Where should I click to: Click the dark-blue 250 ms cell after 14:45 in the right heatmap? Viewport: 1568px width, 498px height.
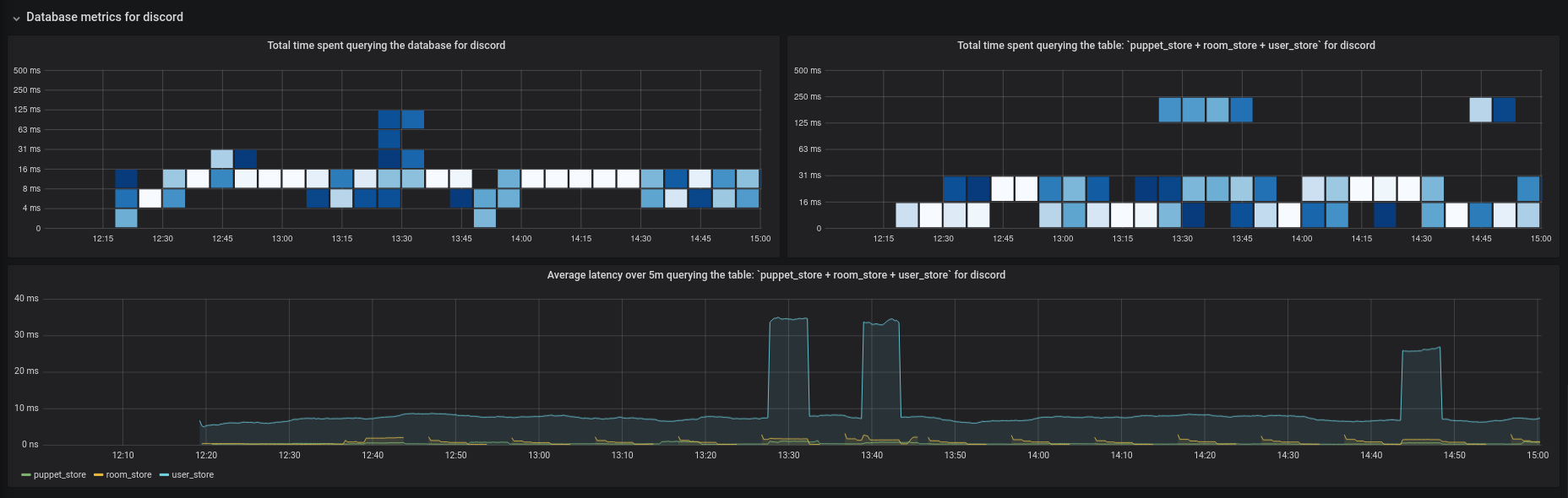click(1505, 110)
